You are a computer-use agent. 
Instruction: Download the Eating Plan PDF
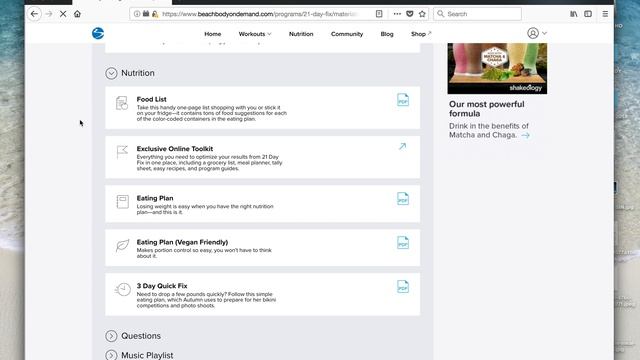[x=402, y=199]
